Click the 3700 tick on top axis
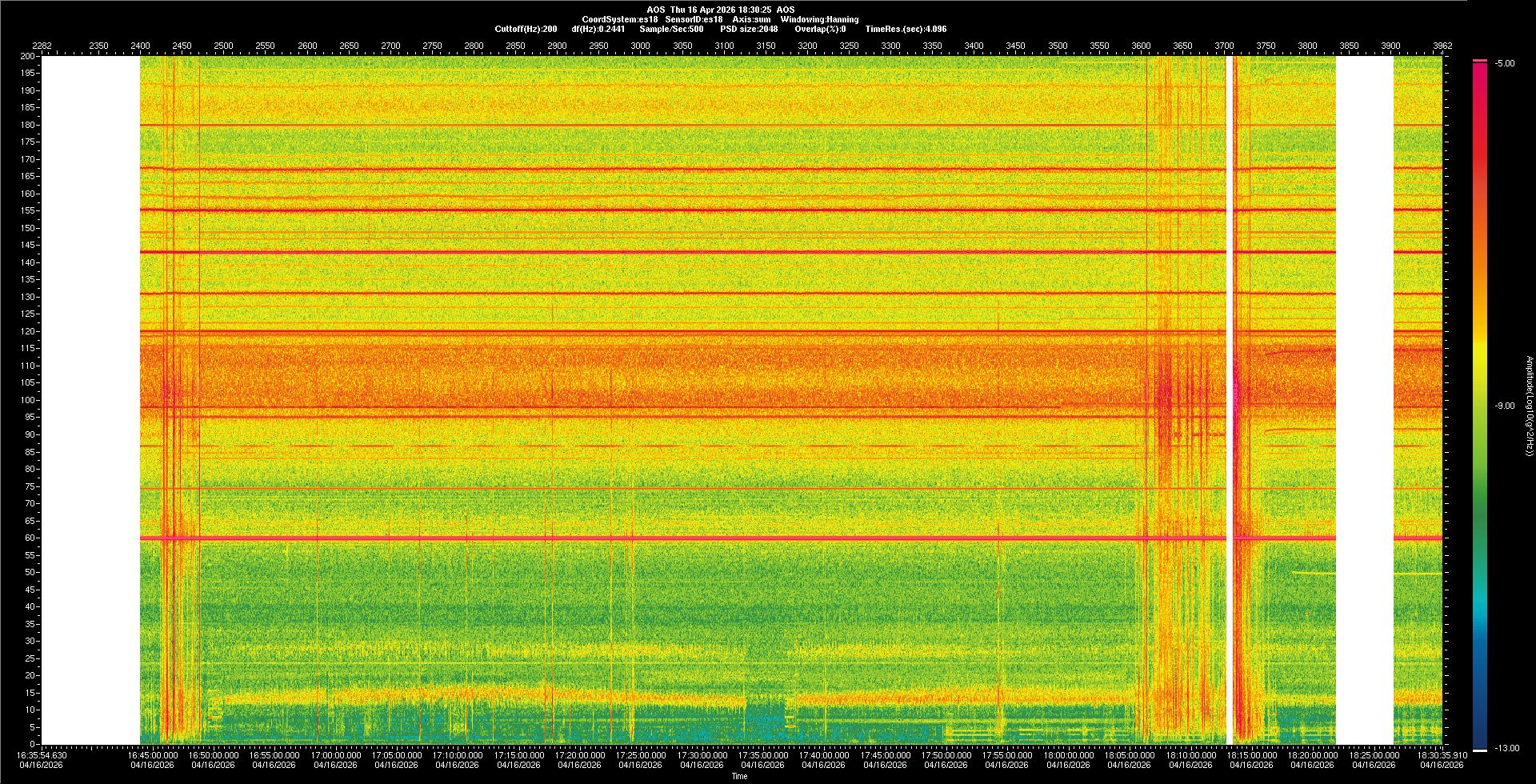The width and height of the screenshot is (1536, 784). click(1224, 46)
